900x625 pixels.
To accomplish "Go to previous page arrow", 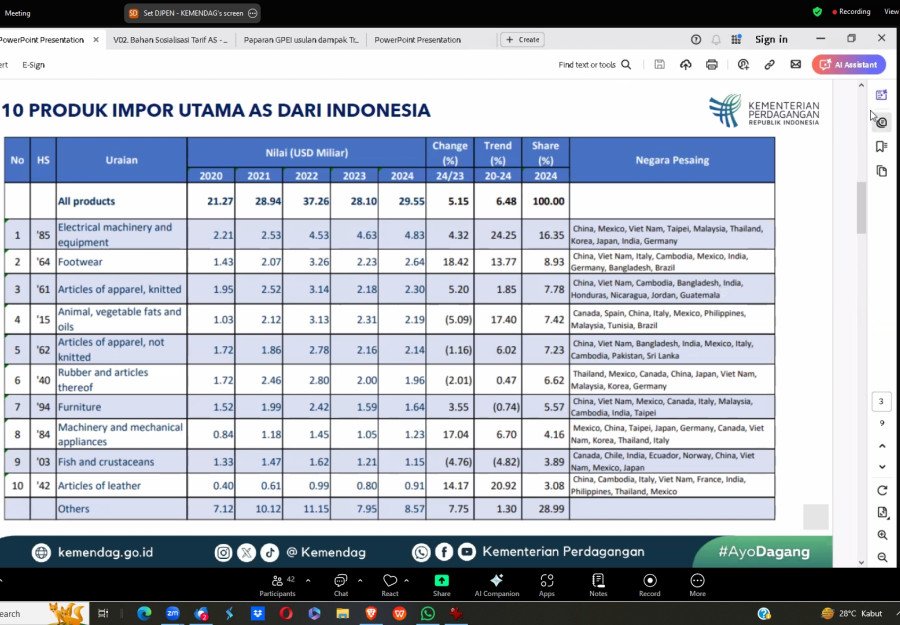I will click(x=882, y=446).
